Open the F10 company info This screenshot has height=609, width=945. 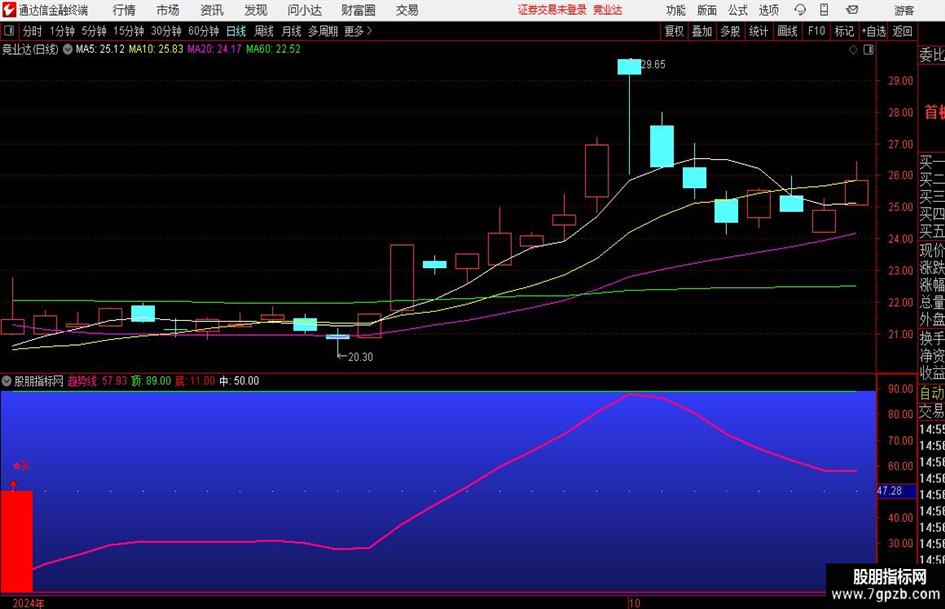pyautogui.click(x=816, y=31)
